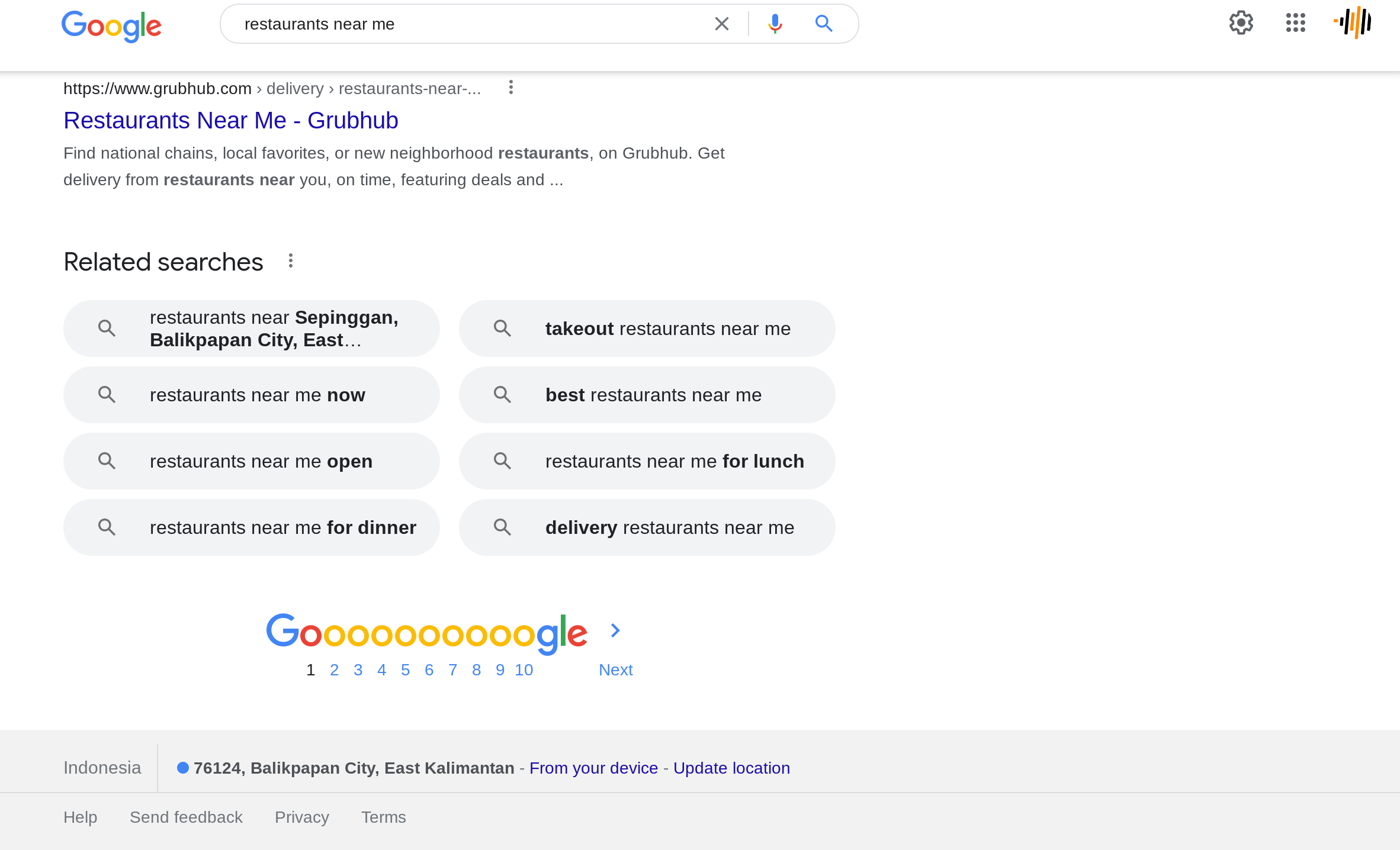Screen dimensions: 1400x850
Task: Focus the search input field
Action: [x=468, y=24]
